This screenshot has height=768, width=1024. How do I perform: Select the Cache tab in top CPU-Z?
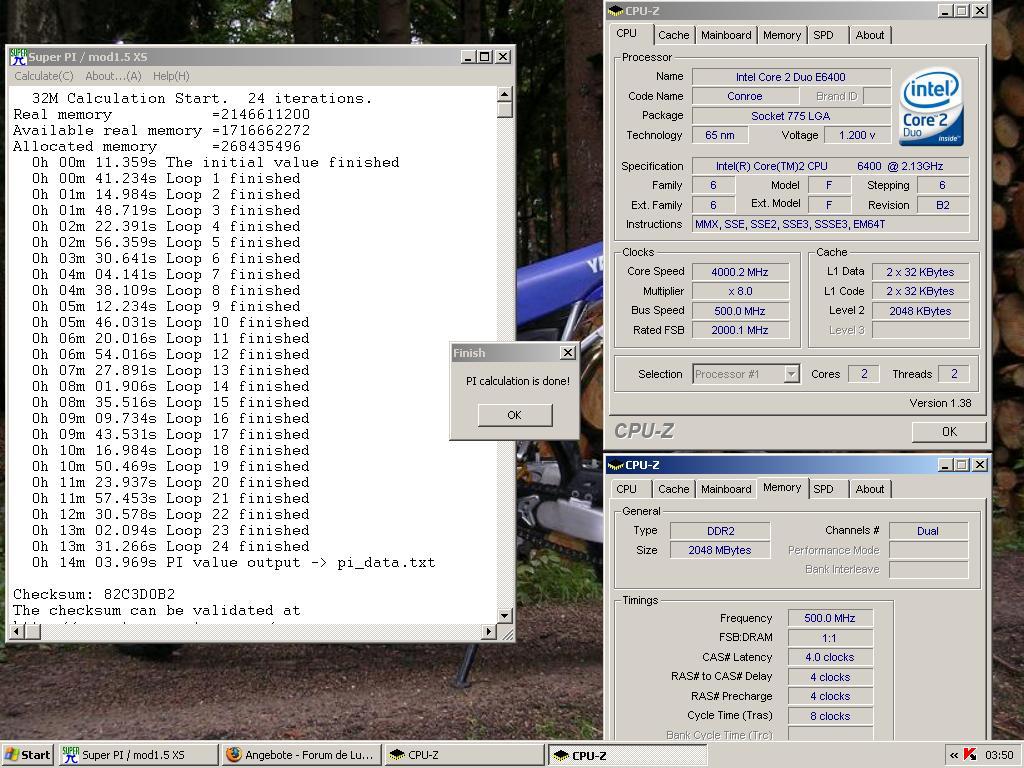[673, 35]
